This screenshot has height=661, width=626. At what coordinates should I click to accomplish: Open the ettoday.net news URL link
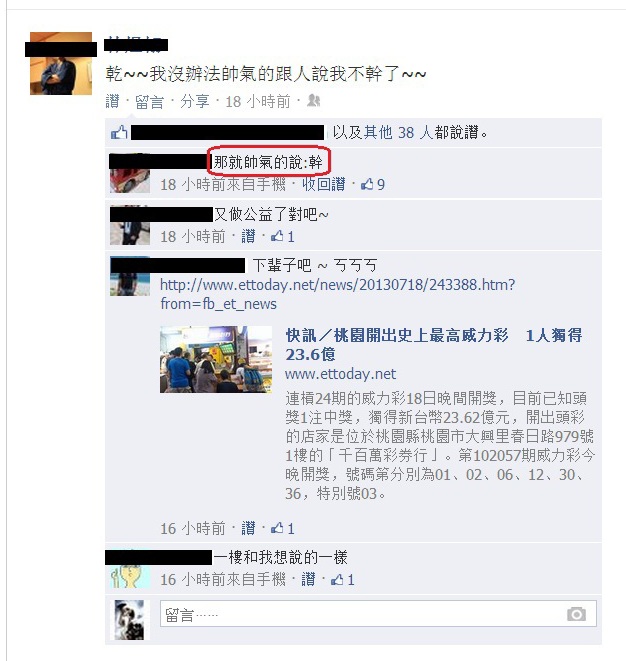(x=337, y=294)
